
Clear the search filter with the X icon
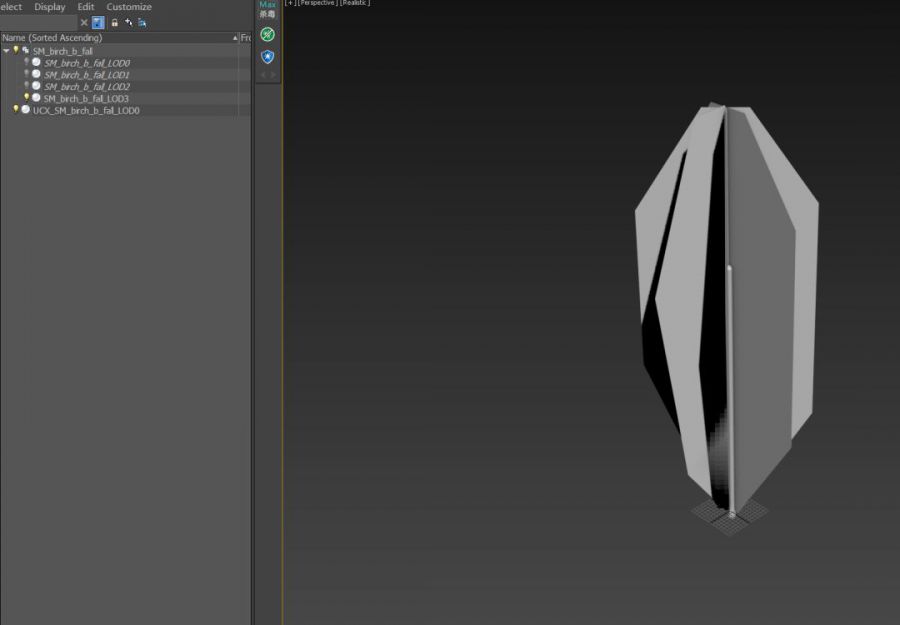(x=84, y=22)
